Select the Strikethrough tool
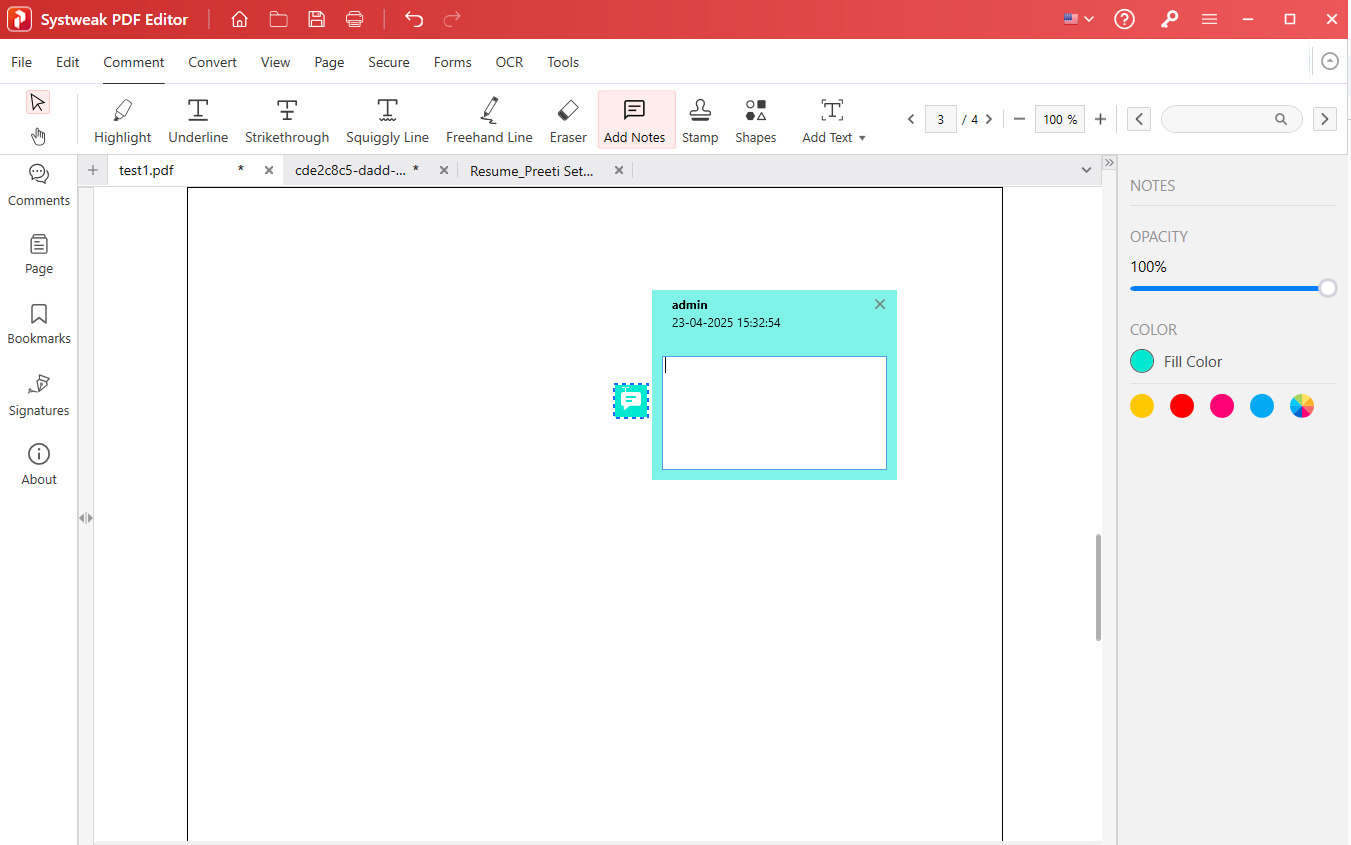 coord(287,120)
